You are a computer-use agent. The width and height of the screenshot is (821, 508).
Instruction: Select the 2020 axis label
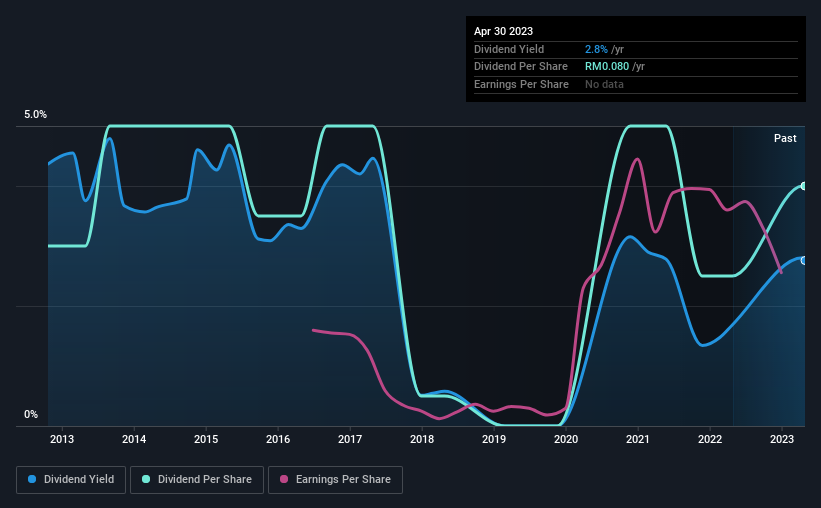click(566, 439)
